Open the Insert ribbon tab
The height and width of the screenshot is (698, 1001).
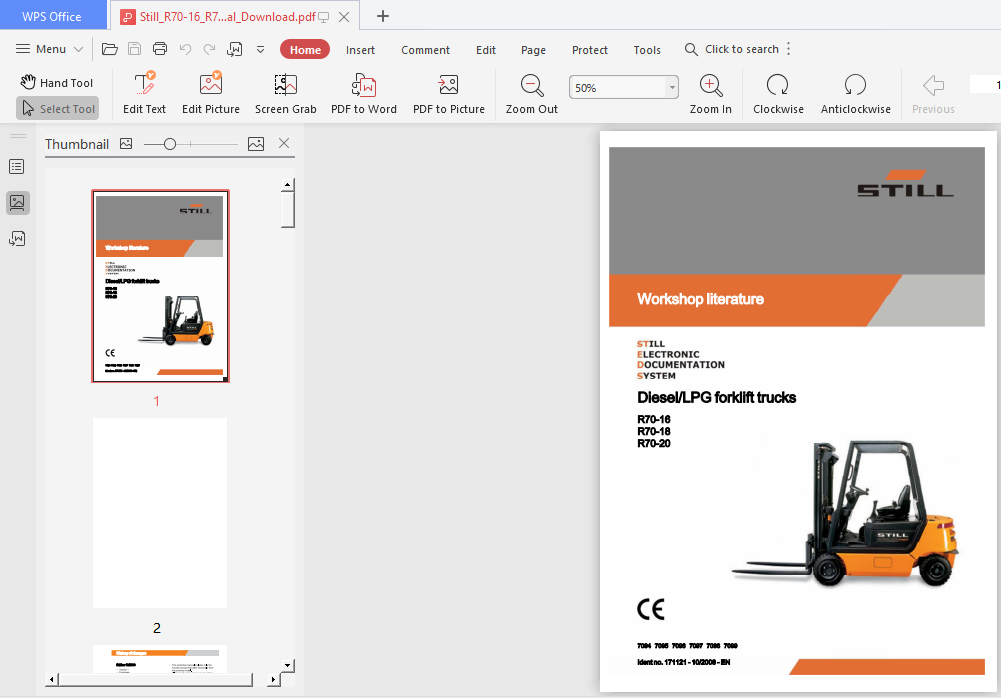360,50
